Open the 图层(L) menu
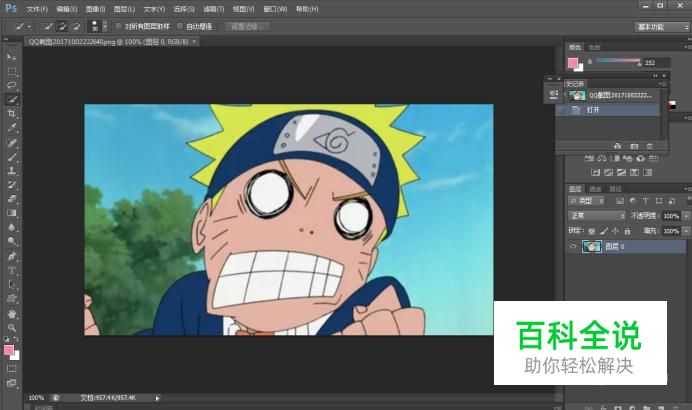692x410 pixels. point(124,9)
